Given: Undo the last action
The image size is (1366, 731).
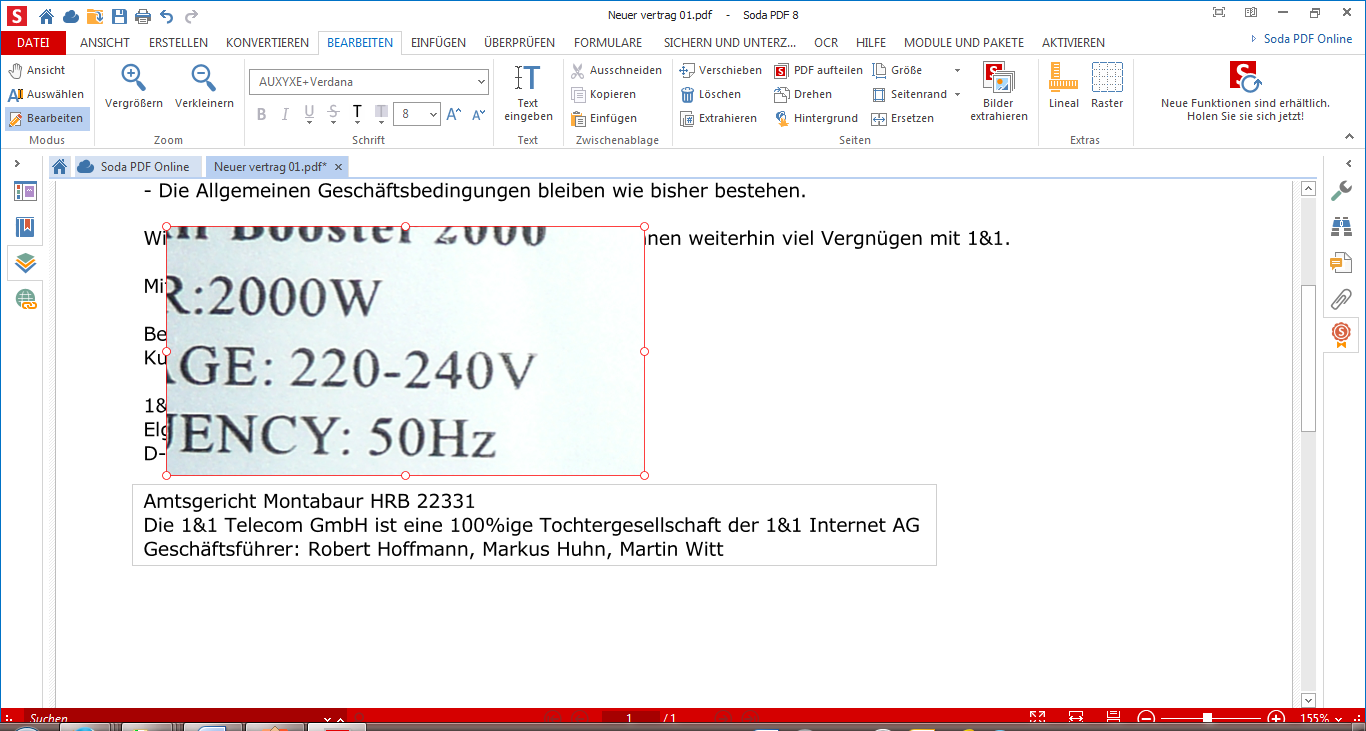Looking at the screenshot, I should (167, 16).
